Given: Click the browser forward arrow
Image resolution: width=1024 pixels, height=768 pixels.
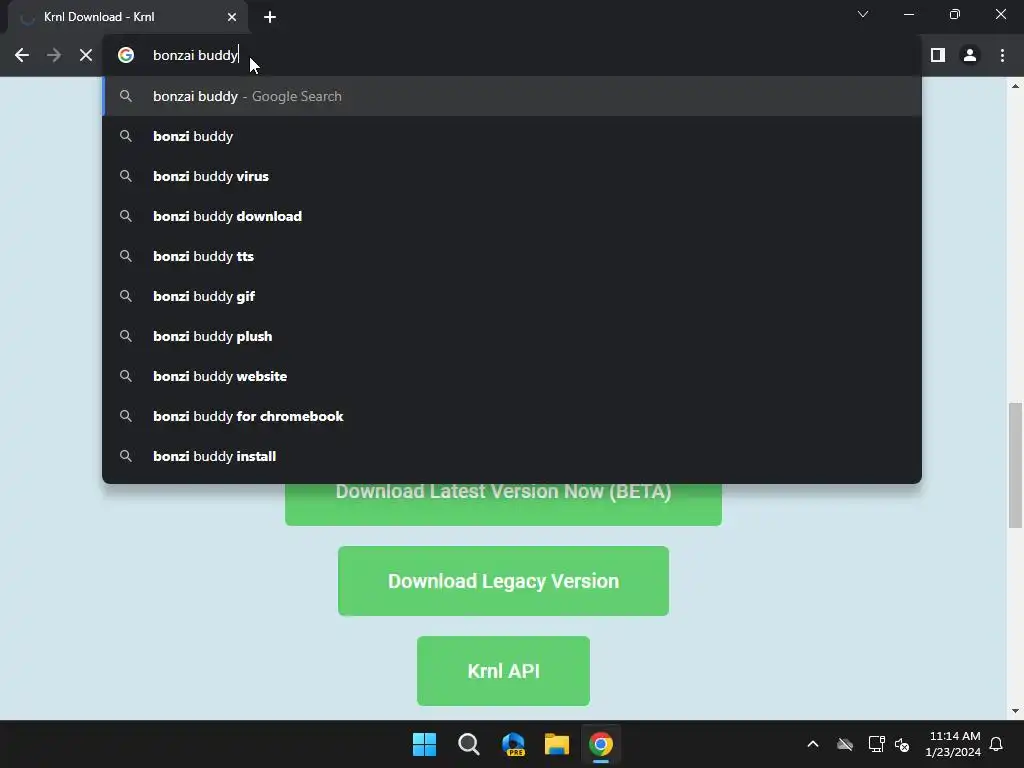Looking at the screenshot, I should click(54, 55).
